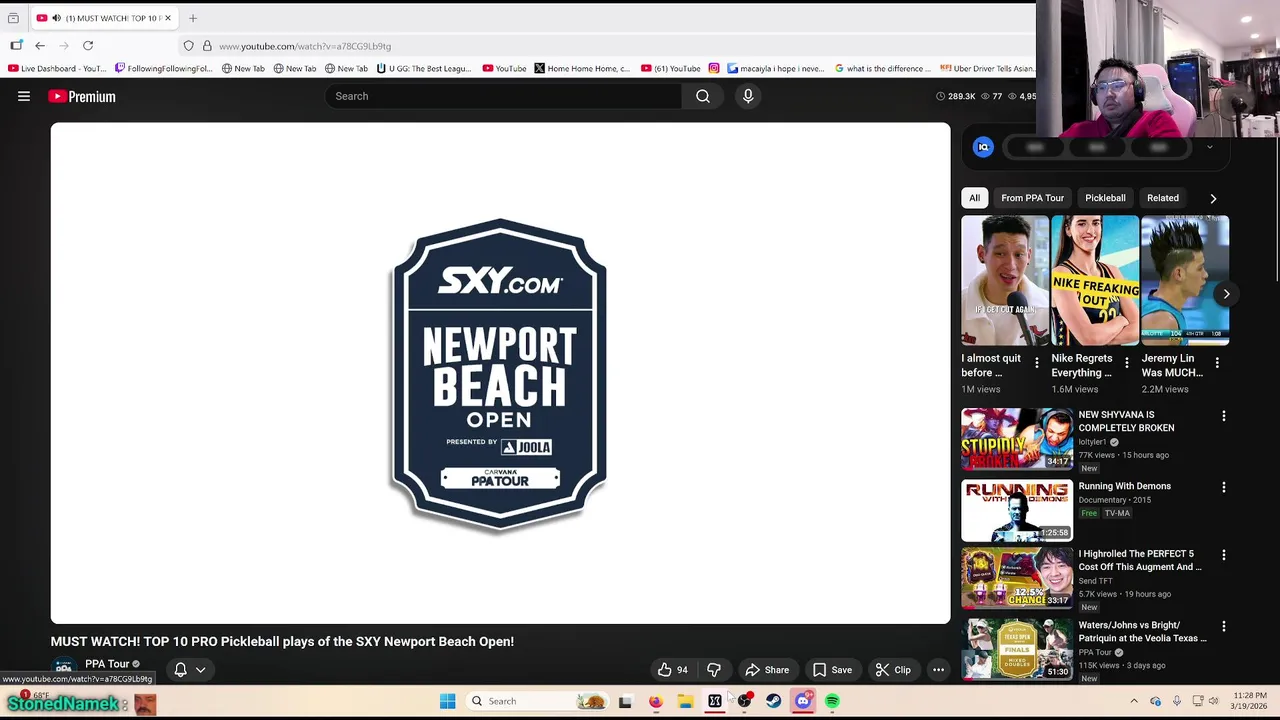This screenshot has width=1280, height=720.
Task: Open the Windows Start menu
Action: pyautogui.click(x=448, y=701)
